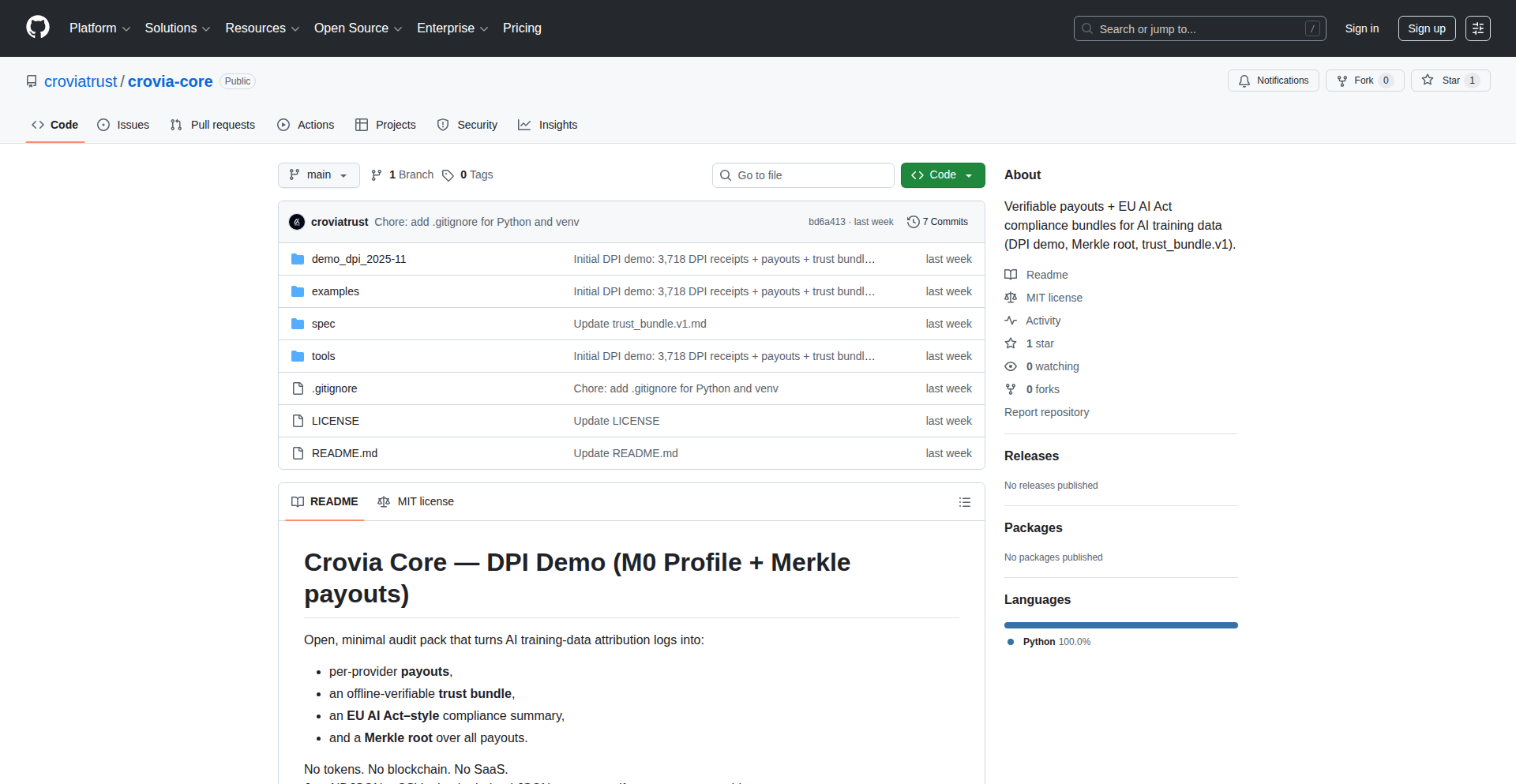
Task: Expand the main branch dropdown
Action: 318,175
